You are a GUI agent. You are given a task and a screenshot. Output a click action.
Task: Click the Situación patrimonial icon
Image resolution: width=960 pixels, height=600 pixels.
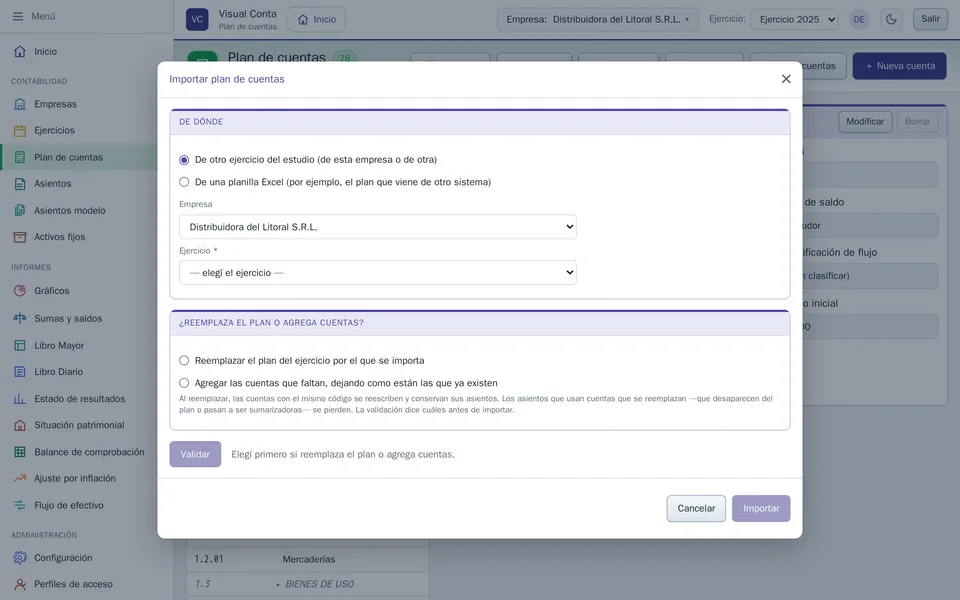point(20,425)
